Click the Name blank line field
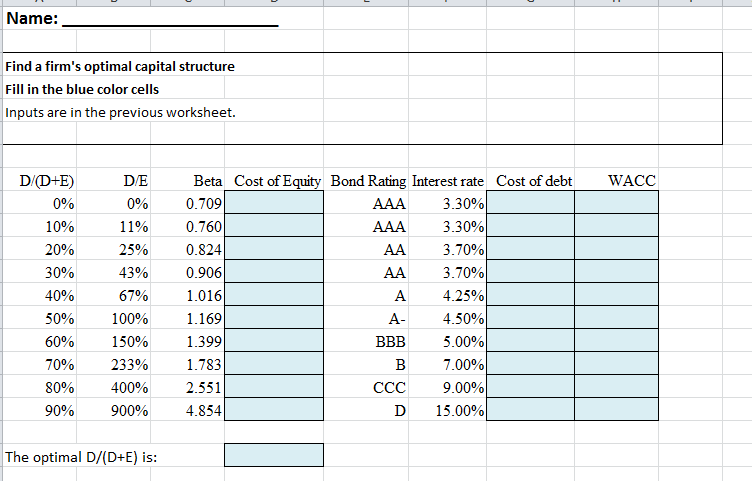This screenshot has height=481, width=752. [x=171, y=20]
